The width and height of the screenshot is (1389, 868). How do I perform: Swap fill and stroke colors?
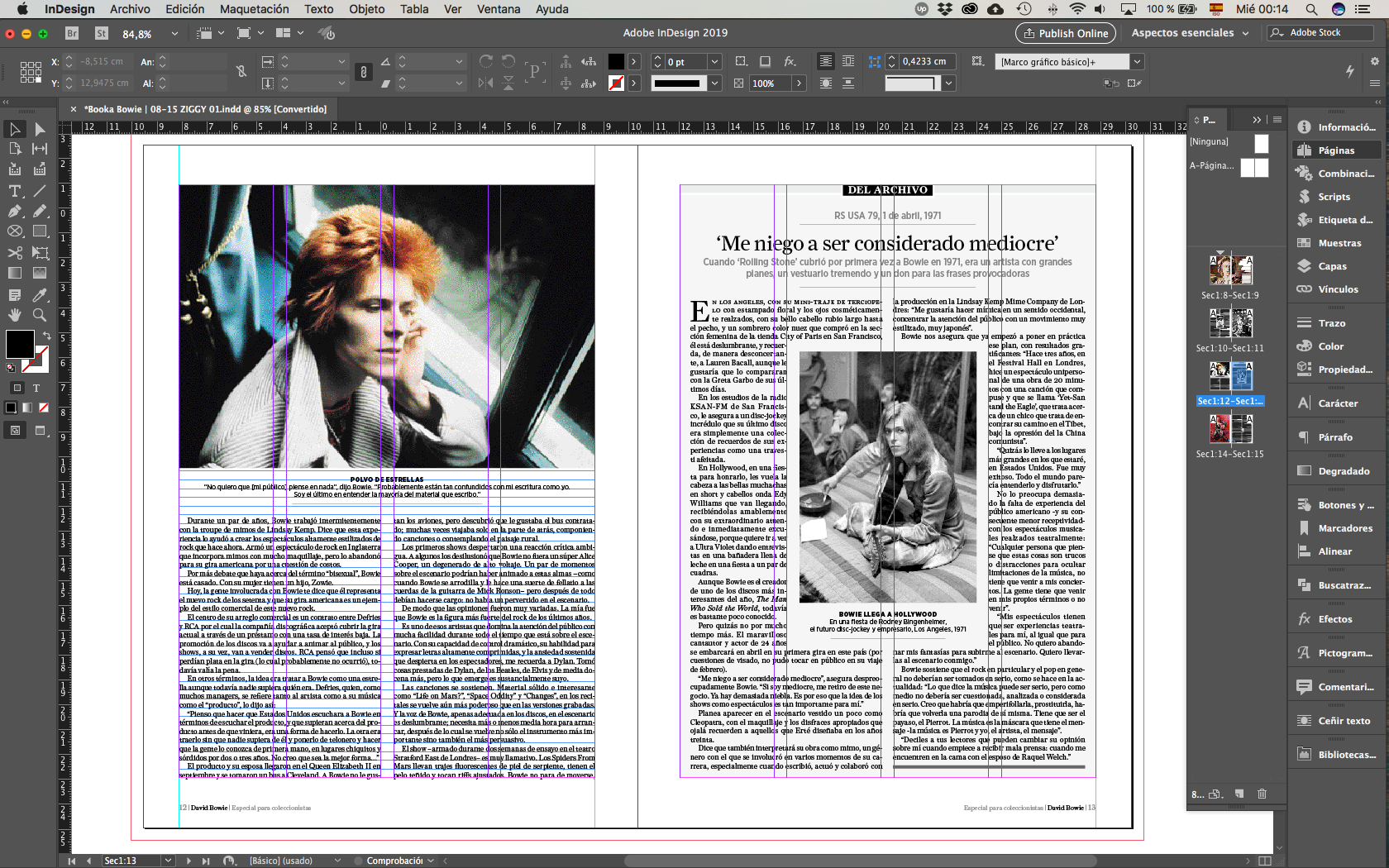(x=47, y=336)
